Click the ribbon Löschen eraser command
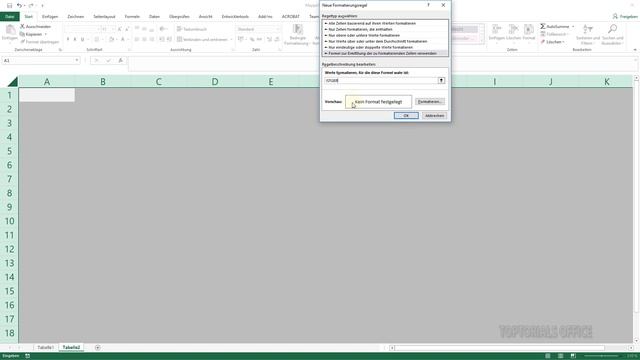The image size is (640, 360). [x=552, y=42]
